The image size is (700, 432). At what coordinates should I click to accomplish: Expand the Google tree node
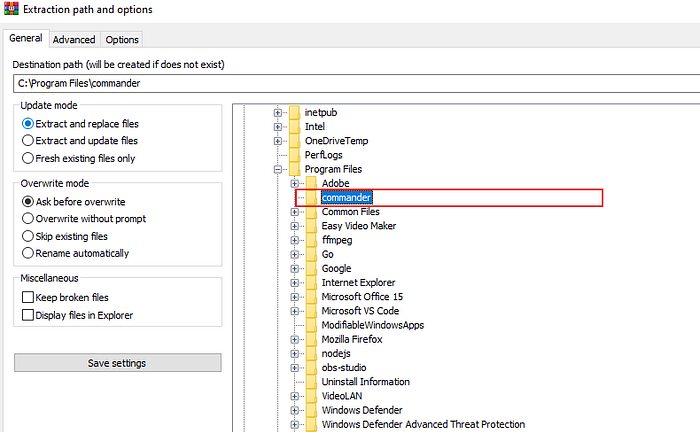pos(295,269)
